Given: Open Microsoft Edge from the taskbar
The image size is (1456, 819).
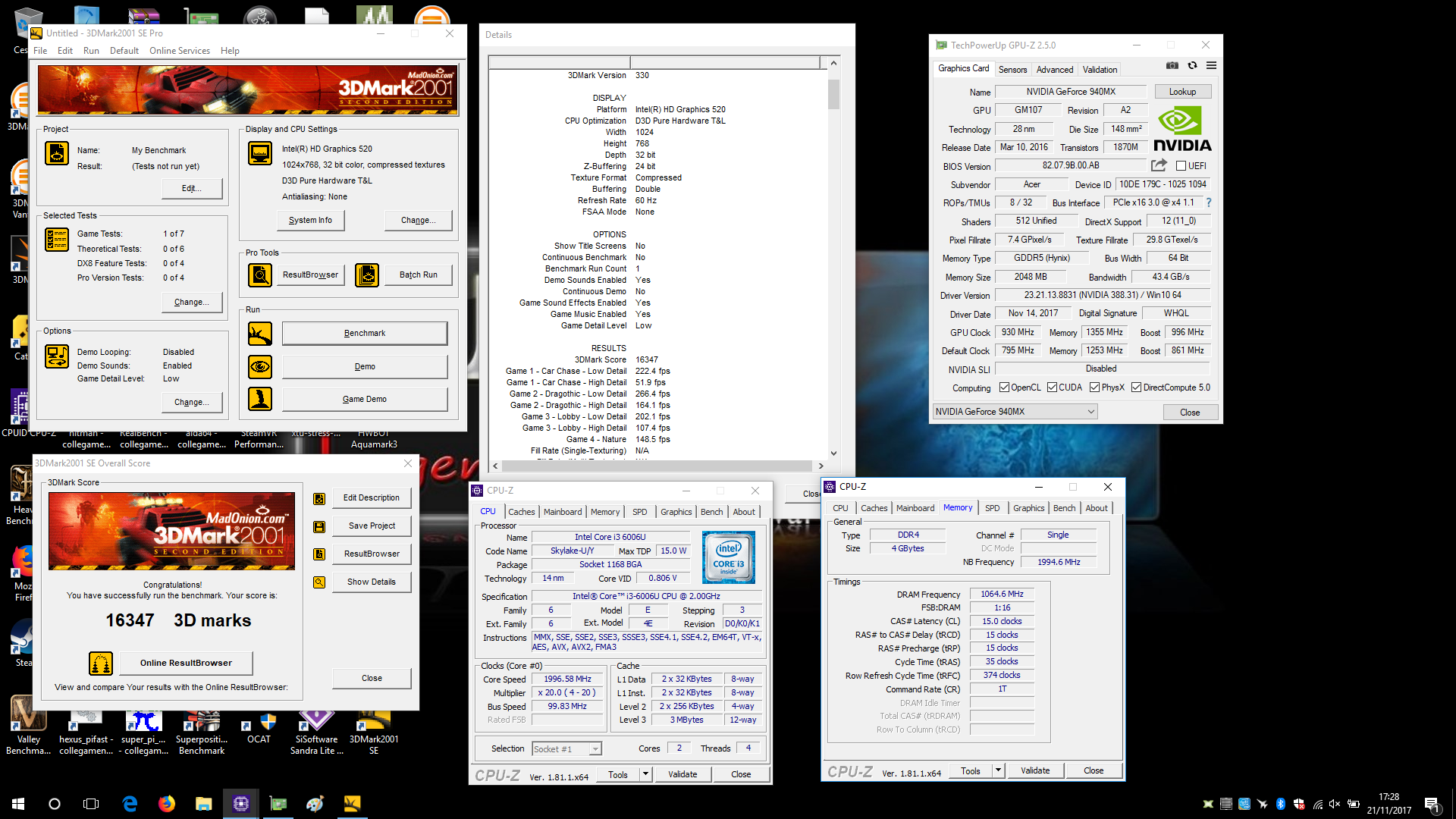Looking at the screenshot, I should 130,804.
